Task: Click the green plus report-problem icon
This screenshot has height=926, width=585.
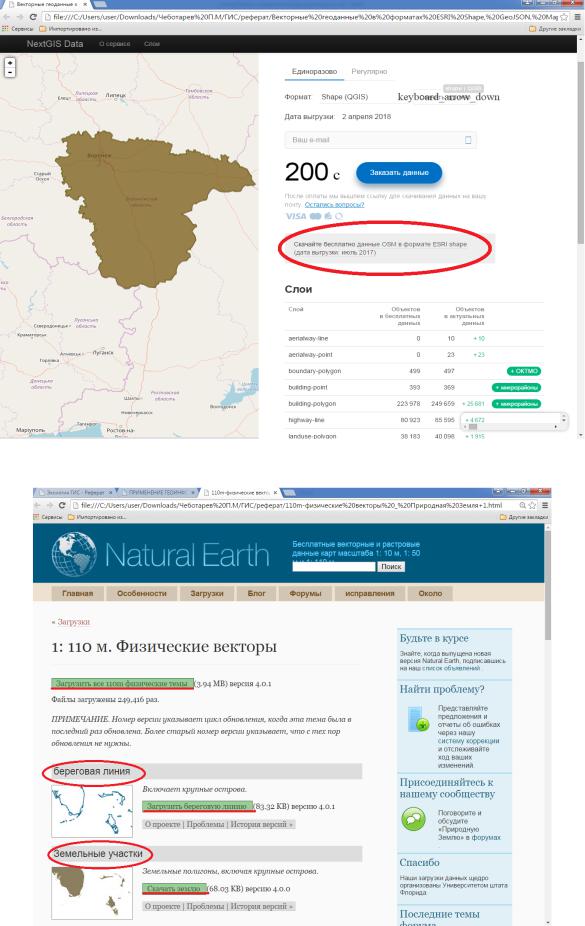Action: point(418,719)
